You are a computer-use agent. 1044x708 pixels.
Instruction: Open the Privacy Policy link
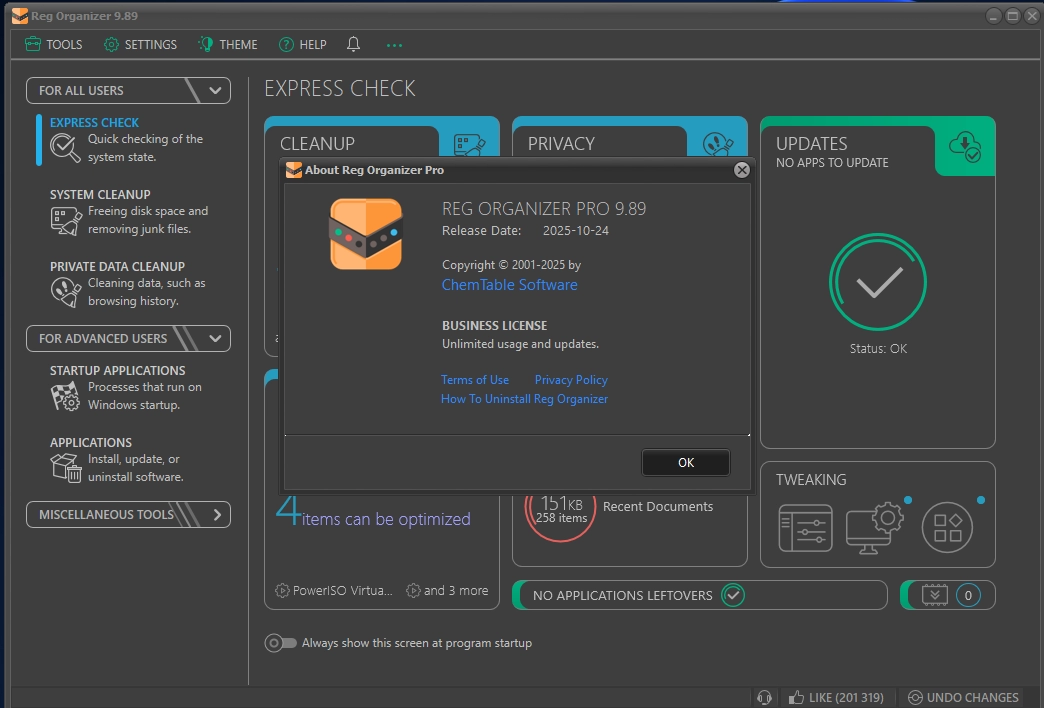point(570,380)
